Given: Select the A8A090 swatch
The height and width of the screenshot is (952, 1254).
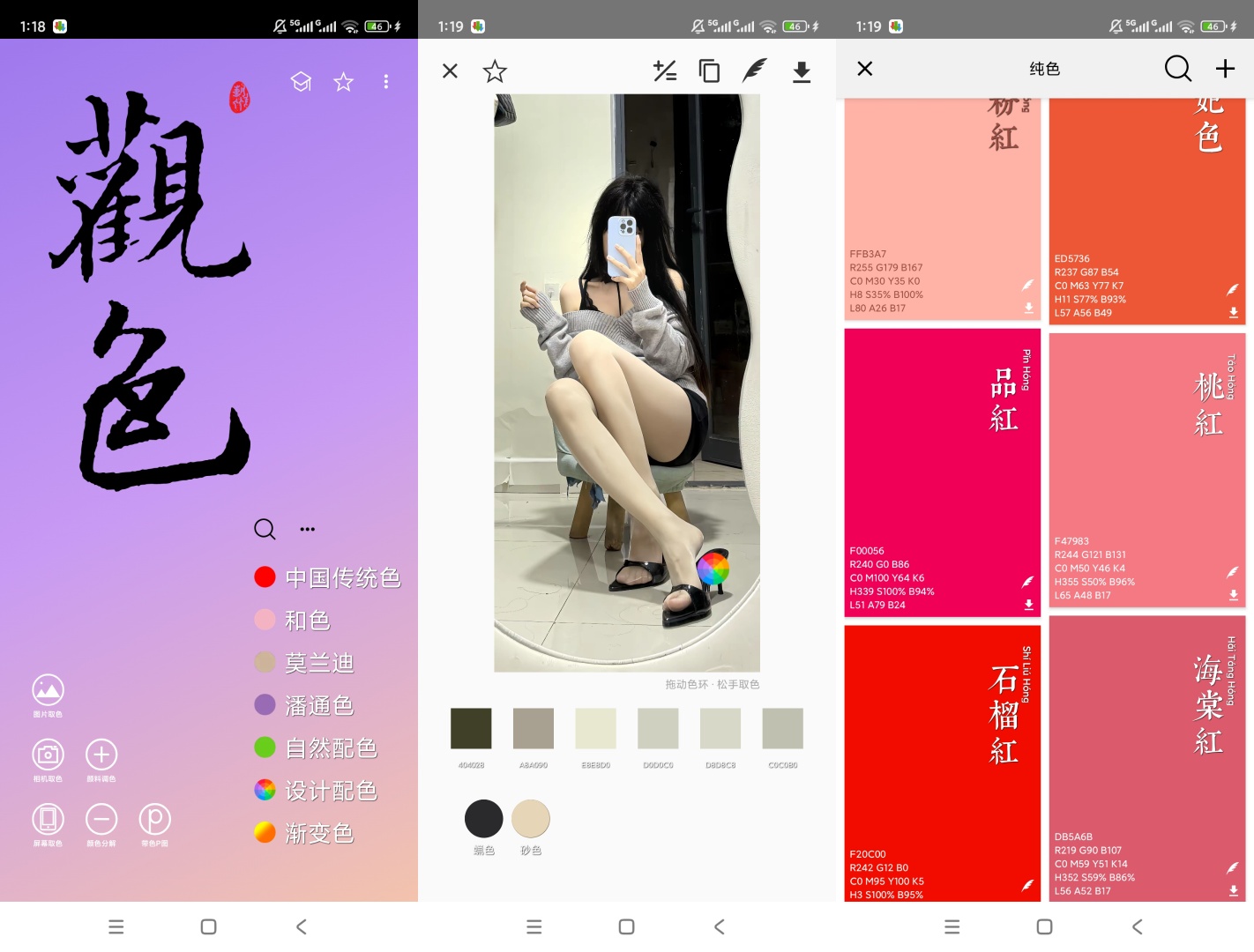Looking at the screenshot, I should pyautogui.click(x=534, y=728).
